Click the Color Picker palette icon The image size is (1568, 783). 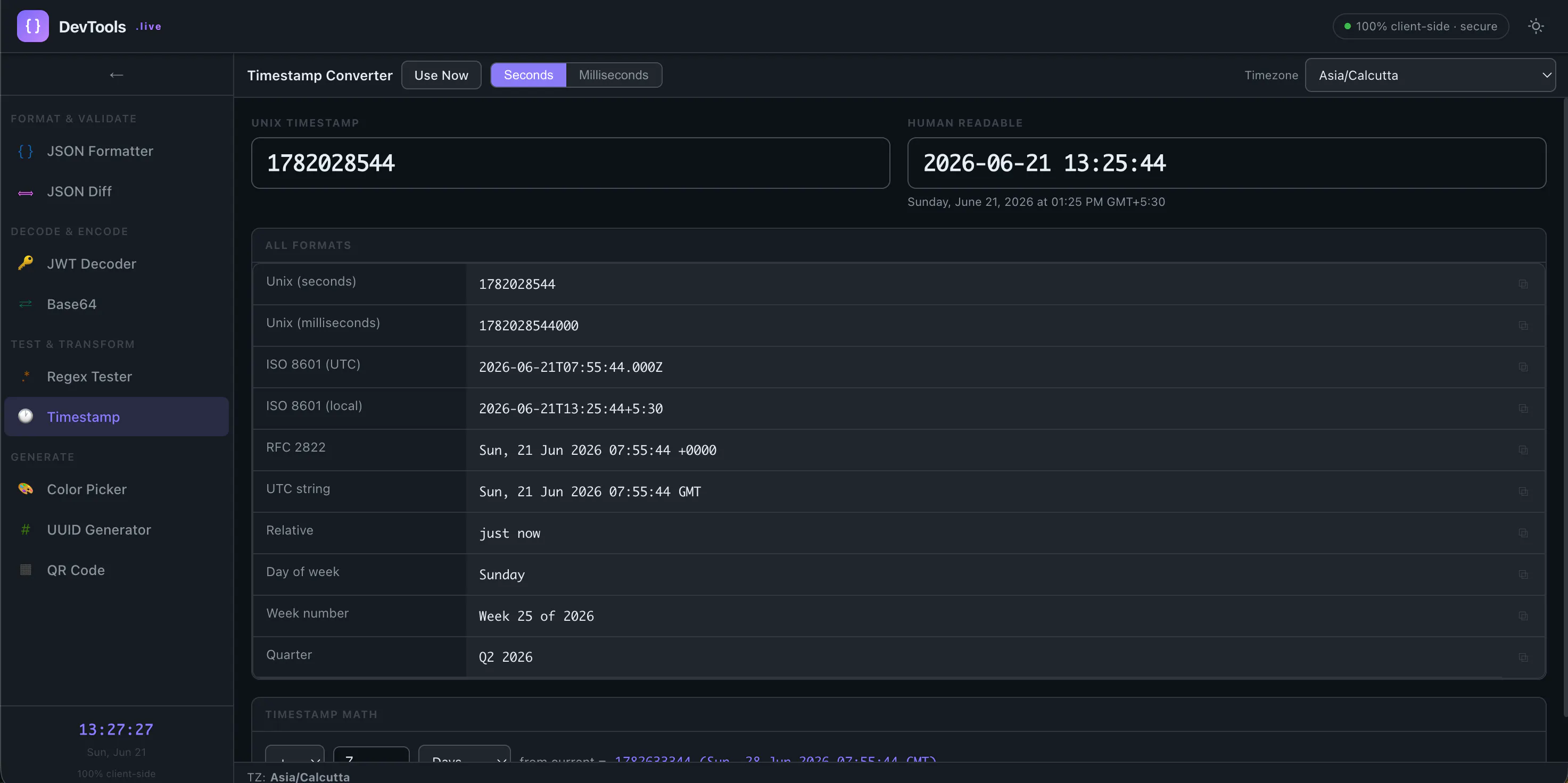click(26, 488)
